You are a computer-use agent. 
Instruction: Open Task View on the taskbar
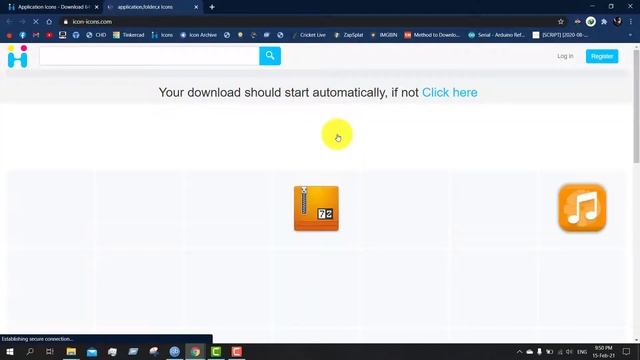coord(50,351)
